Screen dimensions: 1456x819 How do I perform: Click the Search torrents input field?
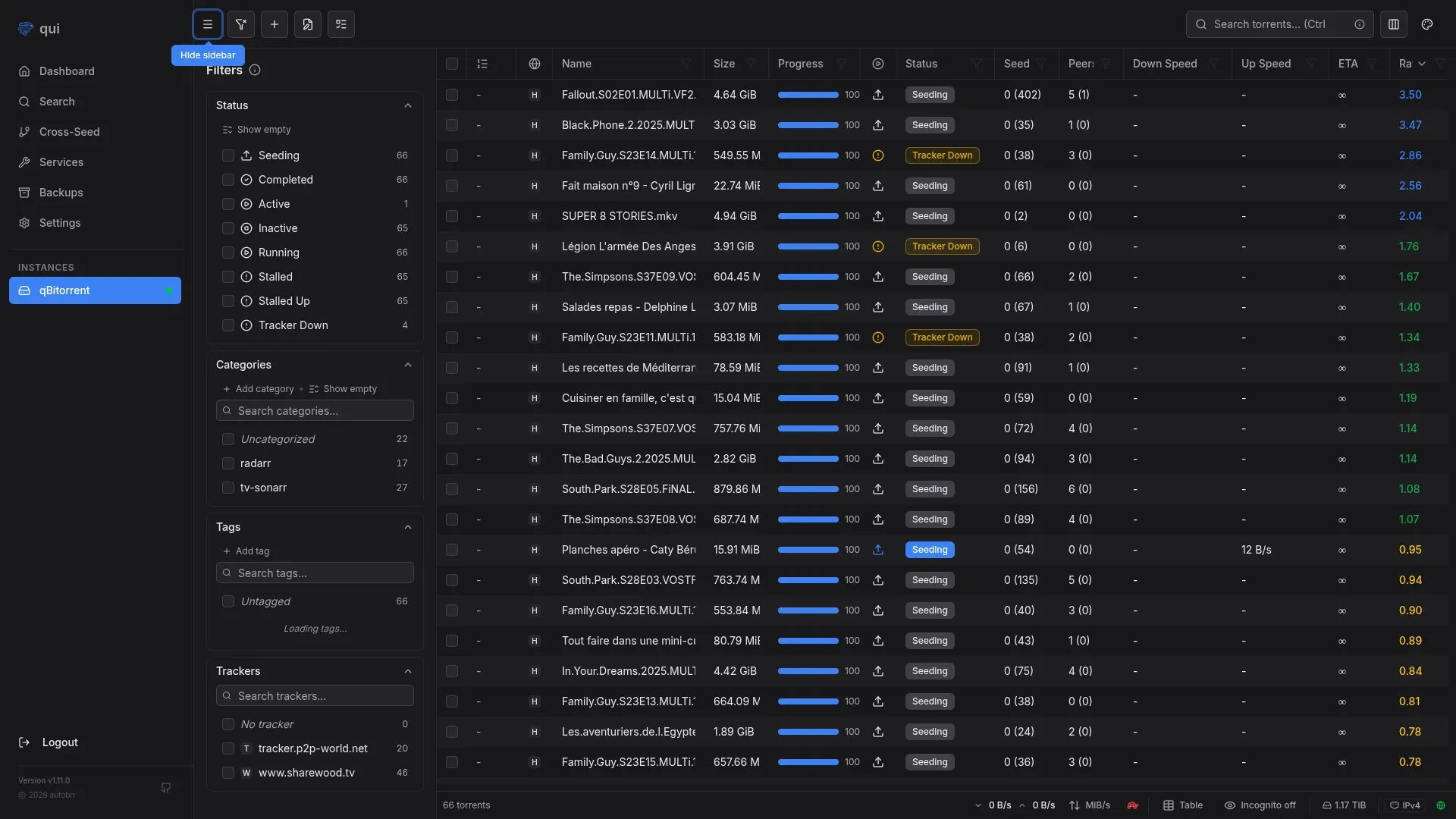pos(1269,24)
